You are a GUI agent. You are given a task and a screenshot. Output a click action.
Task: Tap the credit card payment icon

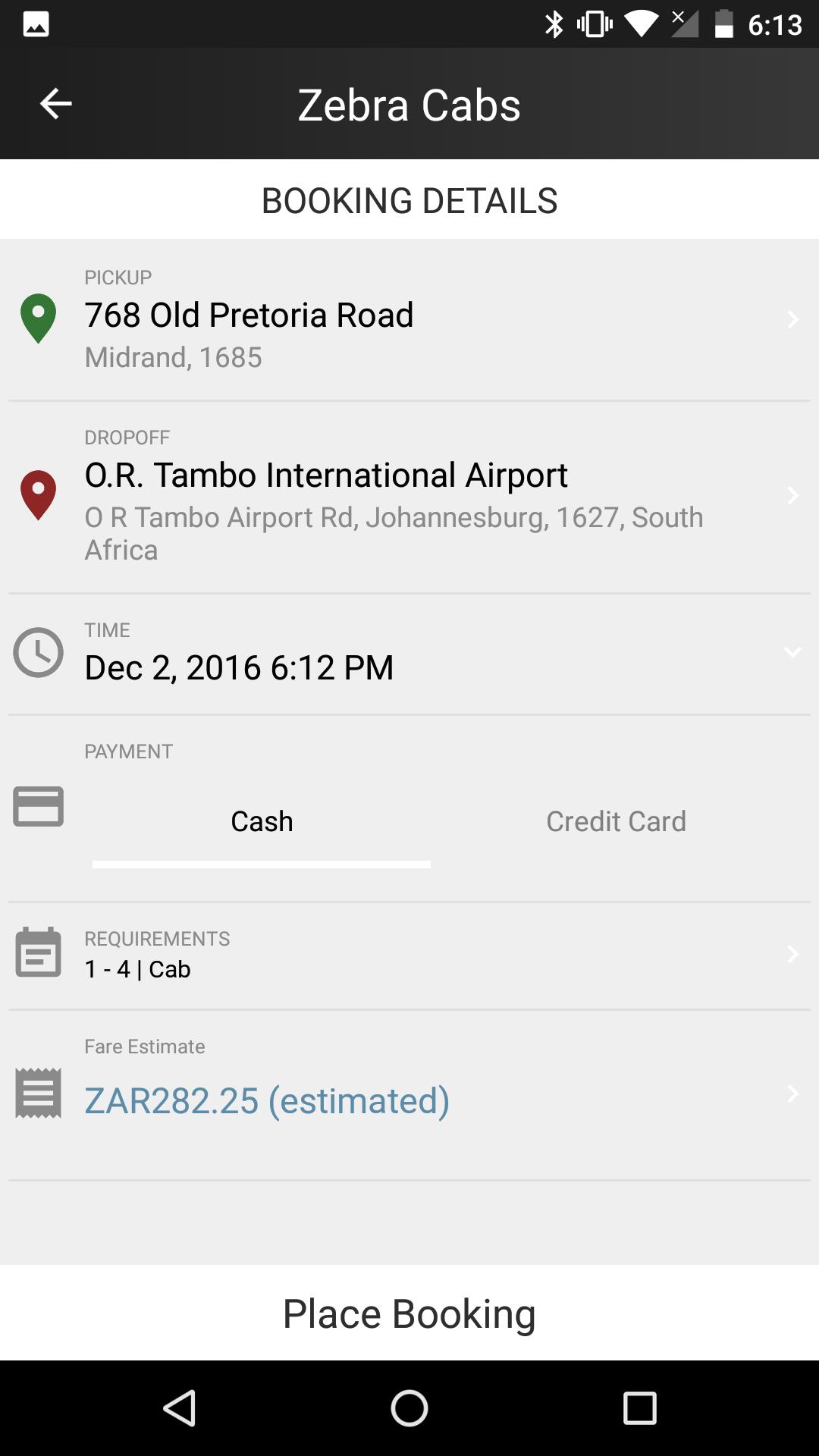[x=38, y=806]
